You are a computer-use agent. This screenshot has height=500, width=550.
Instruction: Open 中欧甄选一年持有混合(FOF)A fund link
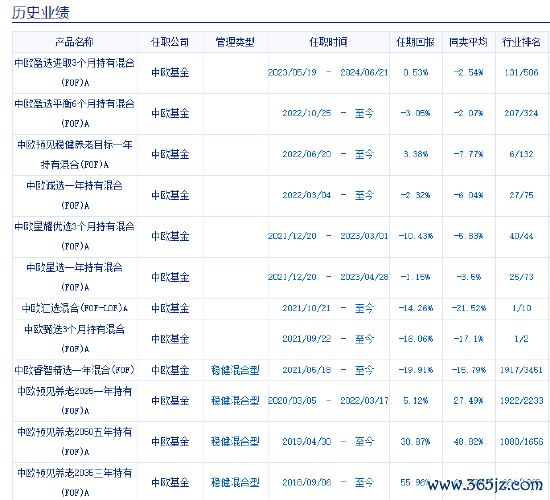tap(75, 195)
